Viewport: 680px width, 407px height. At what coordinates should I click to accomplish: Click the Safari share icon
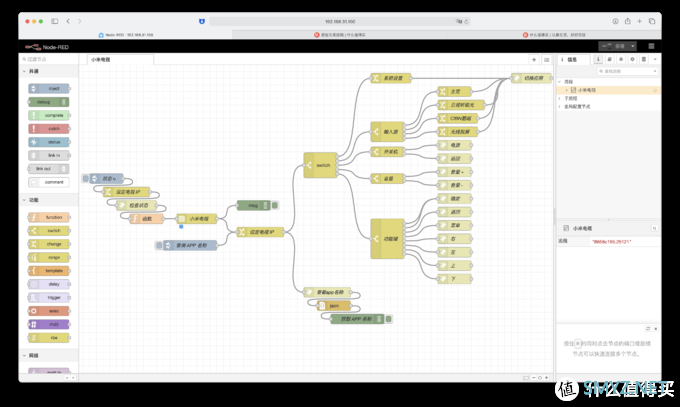coord(629,21)
